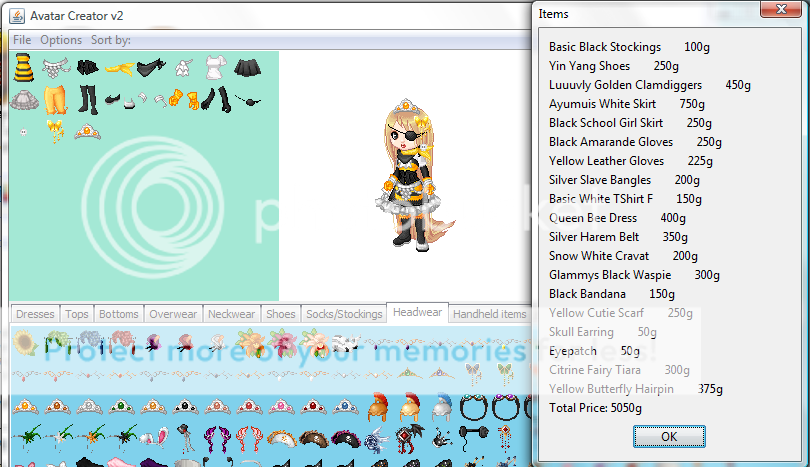Screen dimensions: 810x467
Task: Click the Queen Bee striped dress icon
Action: coord(24,68)
